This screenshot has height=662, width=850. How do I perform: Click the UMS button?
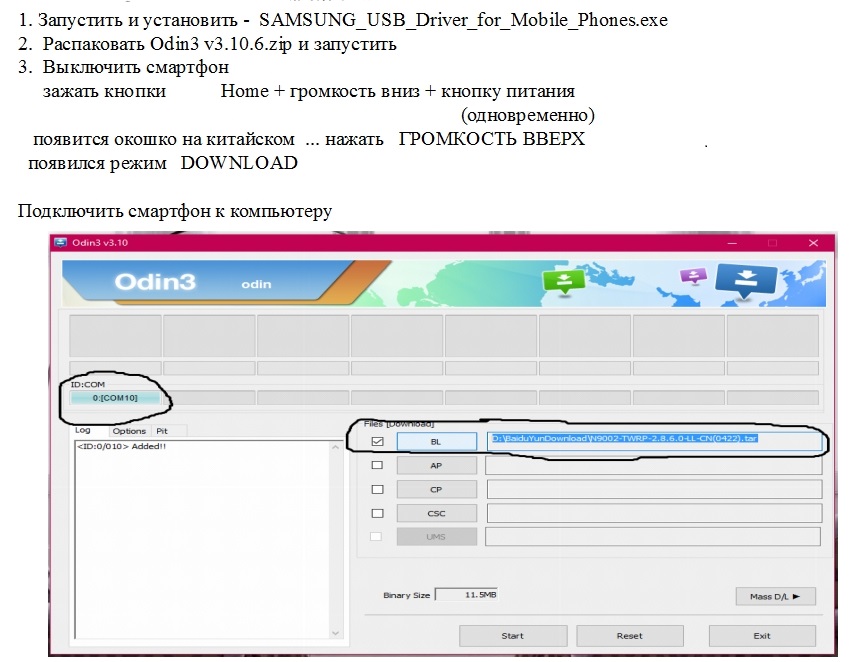coord(436,536)
